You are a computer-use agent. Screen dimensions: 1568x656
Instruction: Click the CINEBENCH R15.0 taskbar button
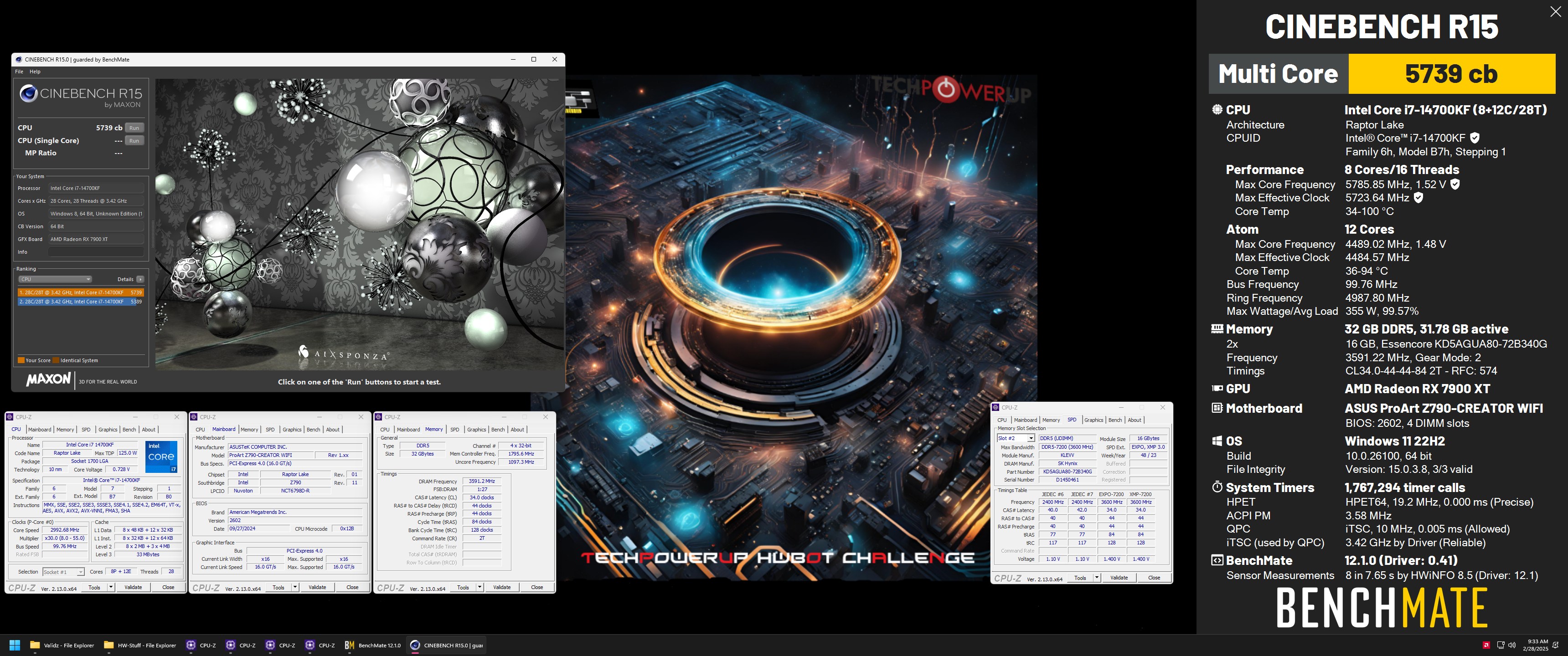click(x=446, y=645)
